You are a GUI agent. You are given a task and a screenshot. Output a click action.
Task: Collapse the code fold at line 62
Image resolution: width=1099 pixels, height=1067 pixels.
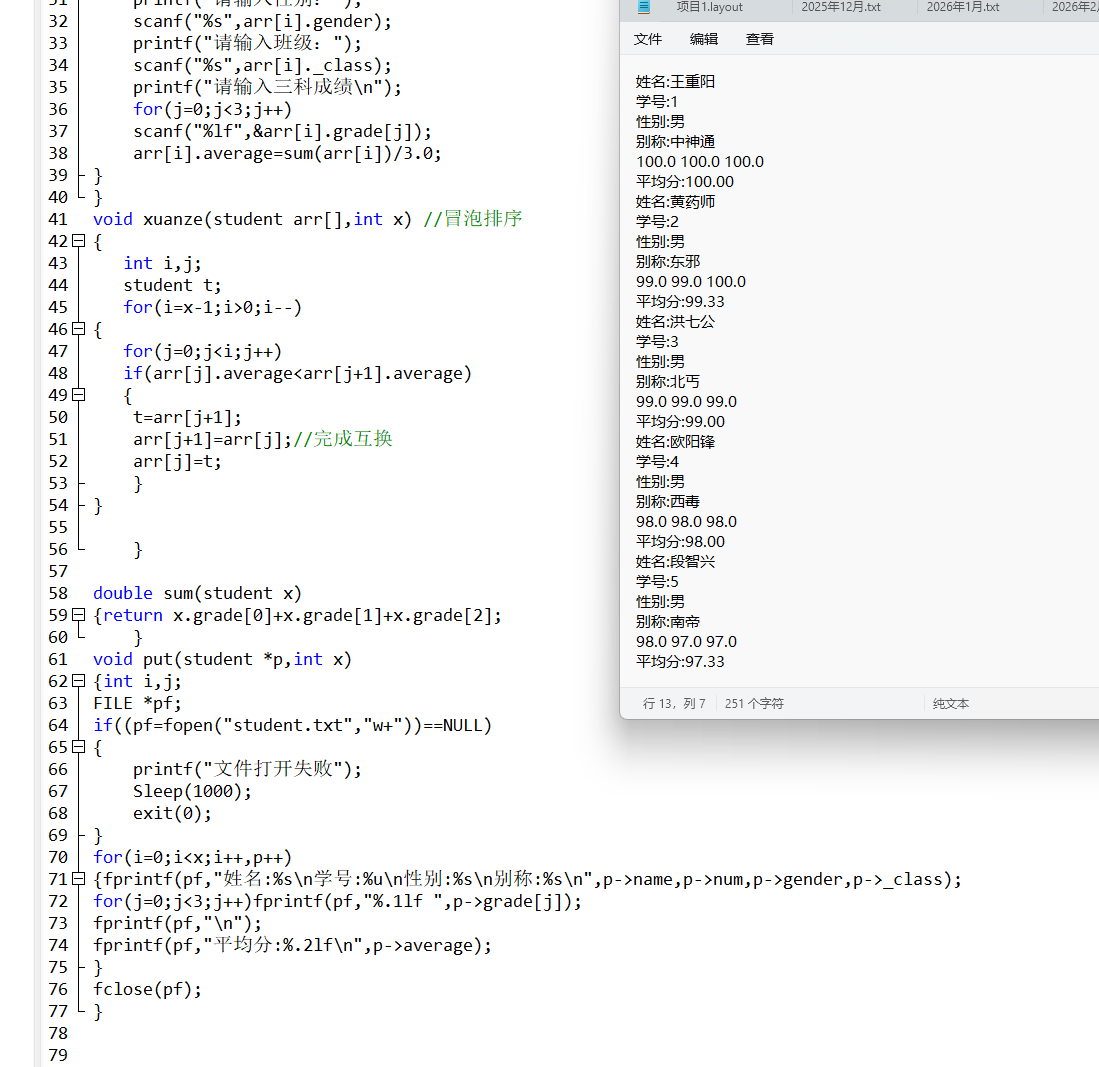pos(78,681)
